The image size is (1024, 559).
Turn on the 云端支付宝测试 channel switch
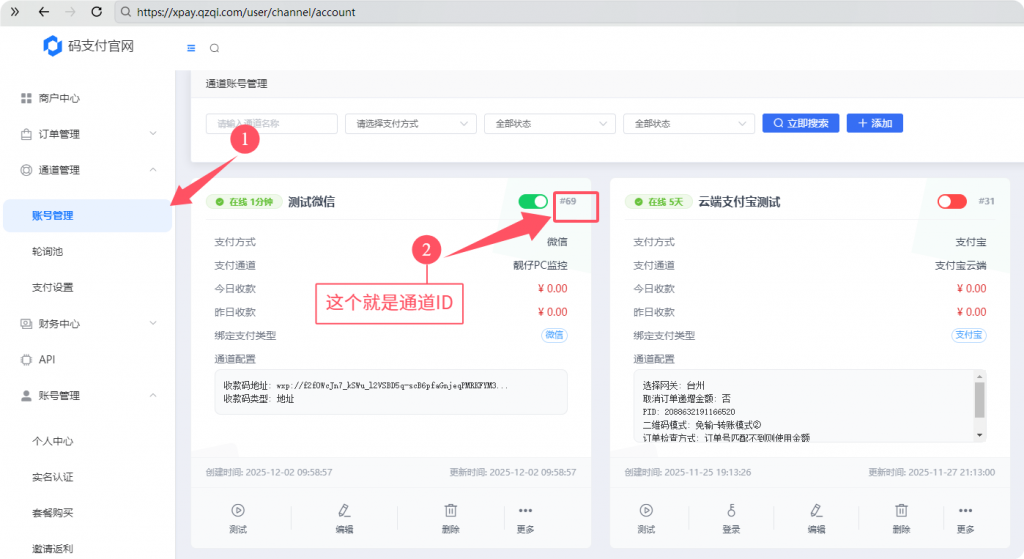pos(952,201)
